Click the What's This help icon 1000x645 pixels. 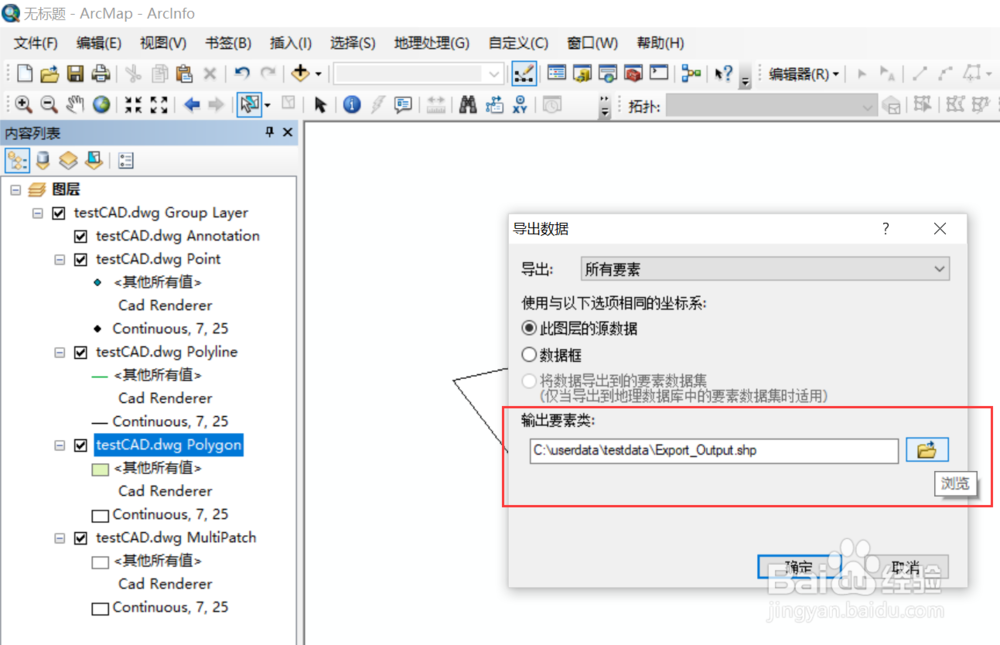(723, 73)
